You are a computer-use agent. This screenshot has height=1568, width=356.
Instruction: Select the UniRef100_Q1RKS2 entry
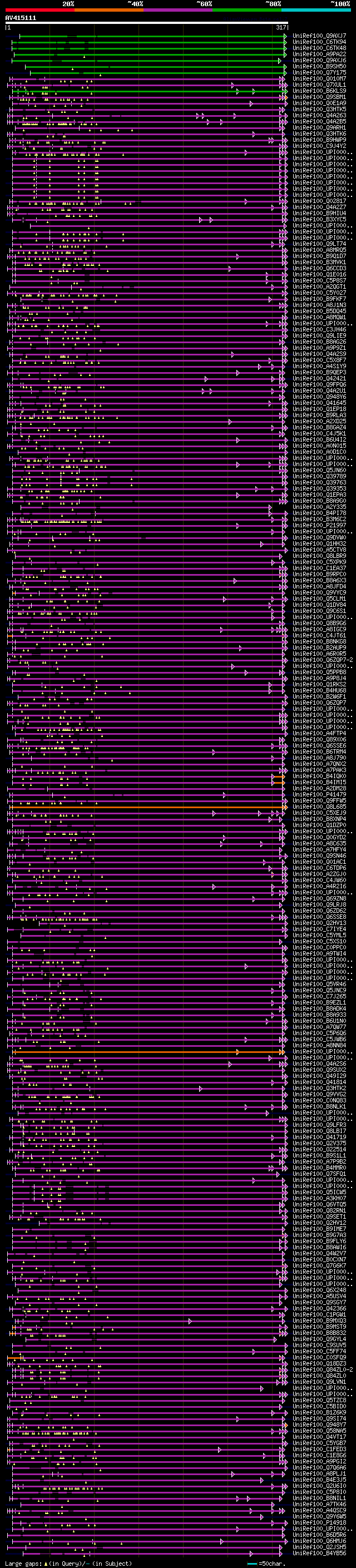pos(319,685)
